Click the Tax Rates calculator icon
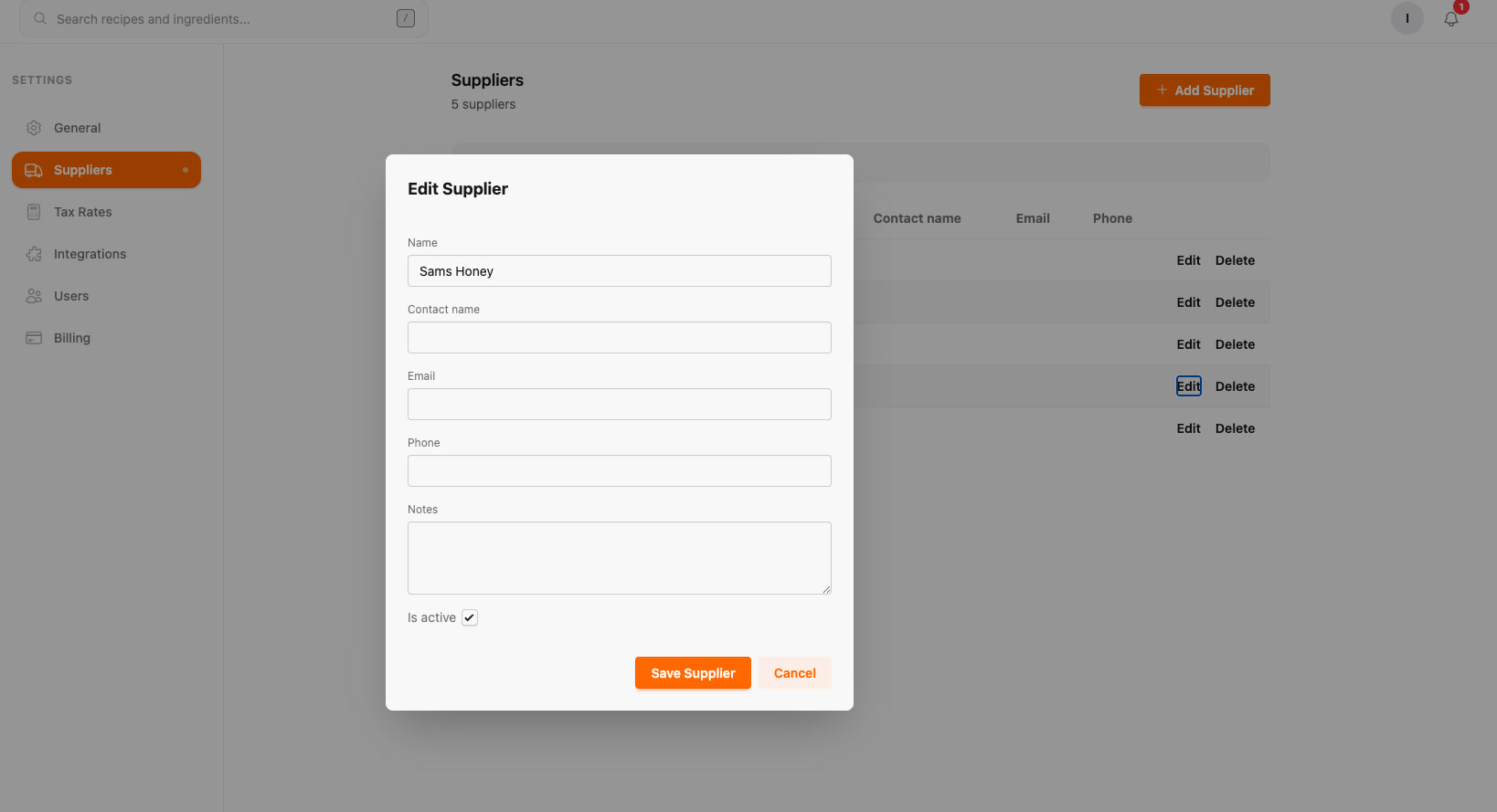Viewport: 1497px width, 812px height. click(34, 212)
